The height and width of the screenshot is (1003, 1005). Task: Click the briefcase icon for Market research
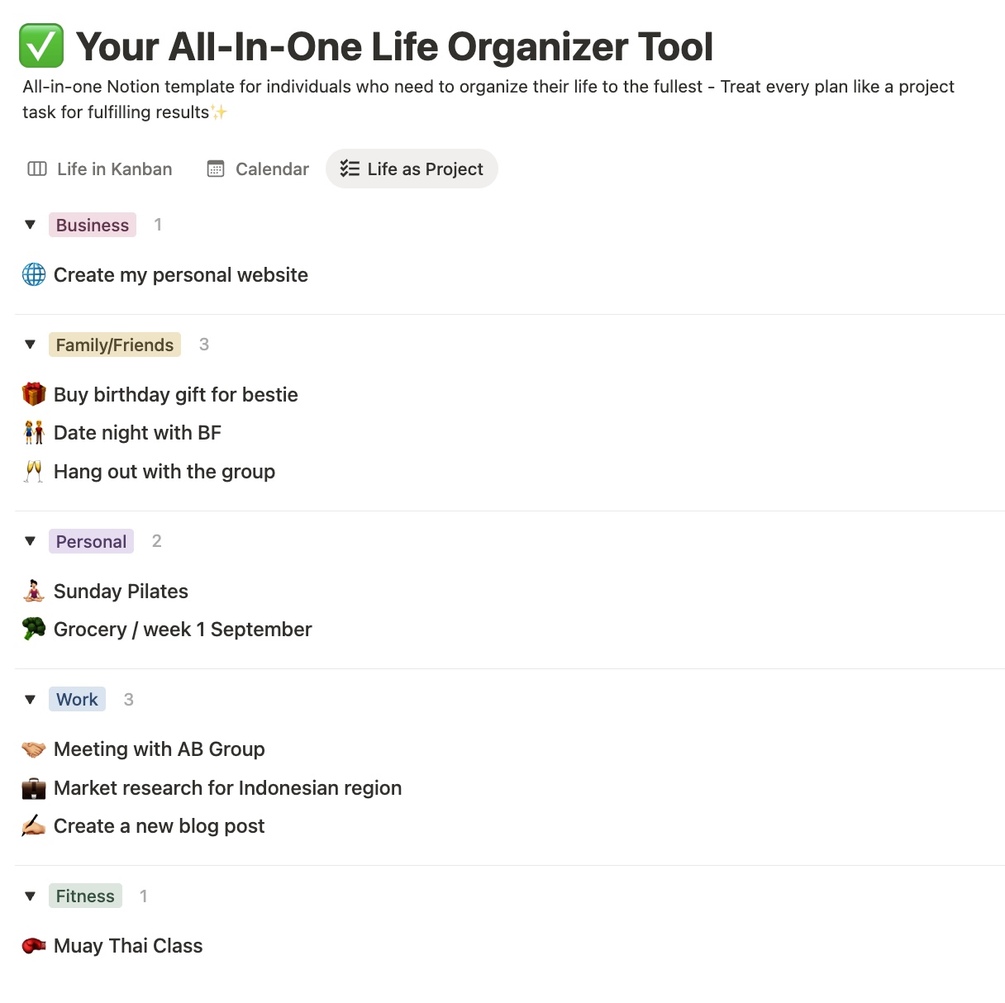pyautogui.click(x=34, y=788)
